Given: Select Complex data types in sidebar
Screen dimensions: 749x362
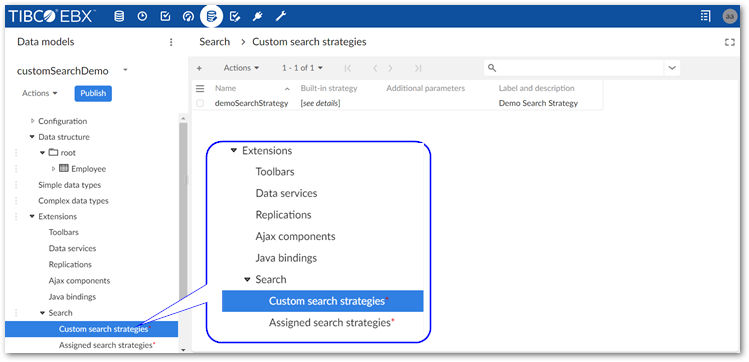Looking at the screenshot, I should point(74,201).
